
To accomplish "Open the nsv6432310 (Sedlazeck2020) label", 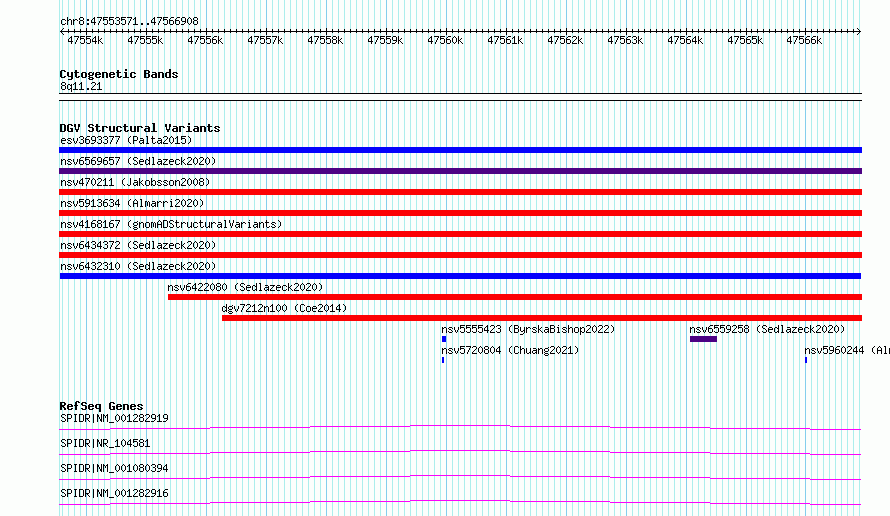I will click(138, 266).
